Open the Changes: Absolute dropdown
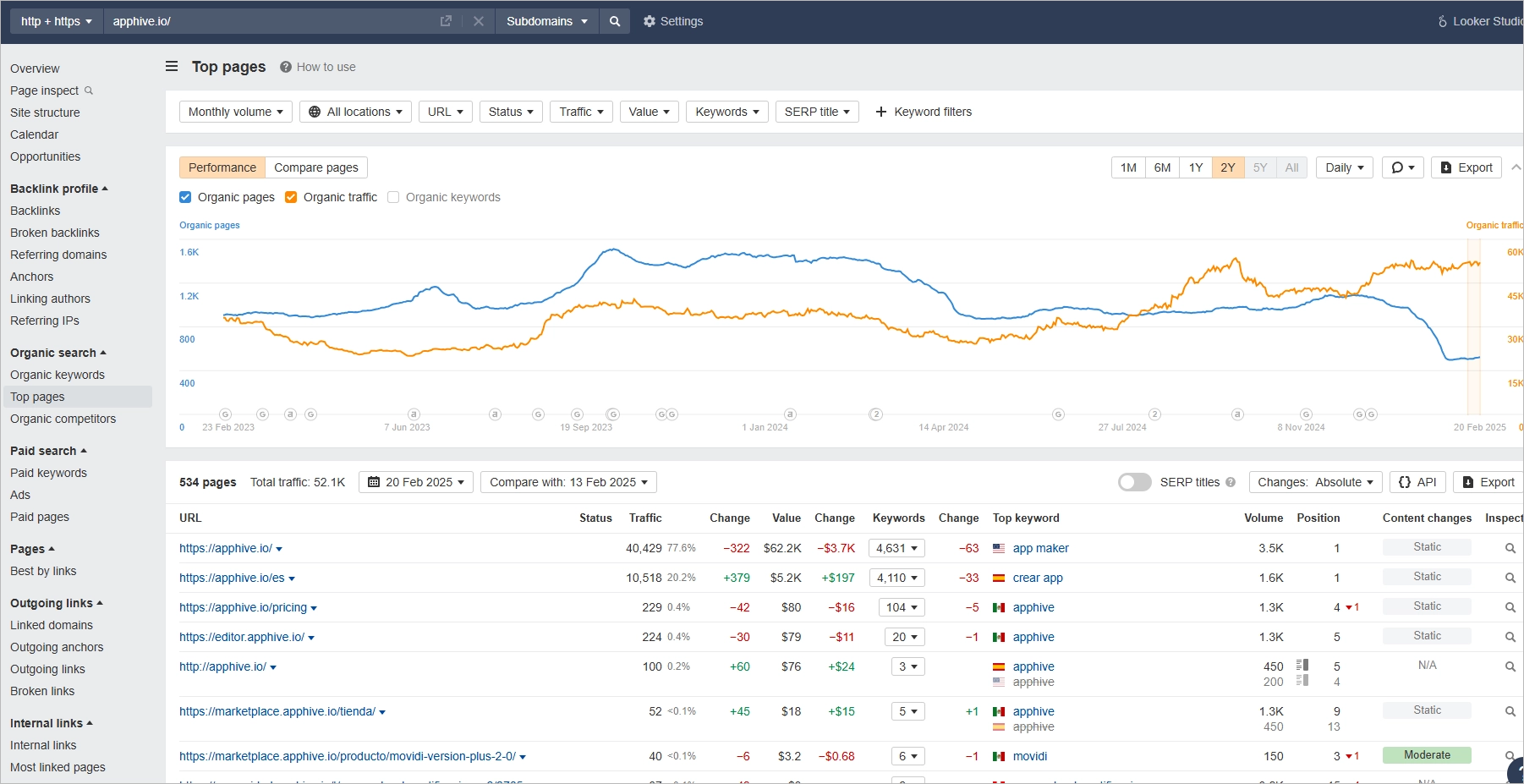This screenshot has height=784, width=1524. (1316, 482)
